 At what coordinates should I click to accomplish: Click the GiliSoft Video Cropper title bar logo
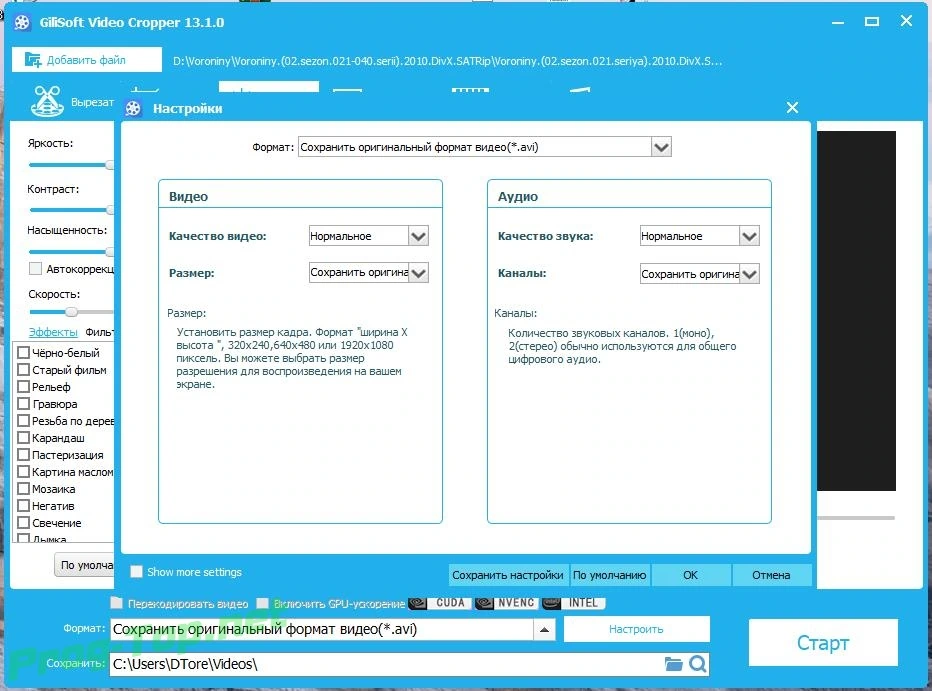pyautogui.click(x=21, y=23)
